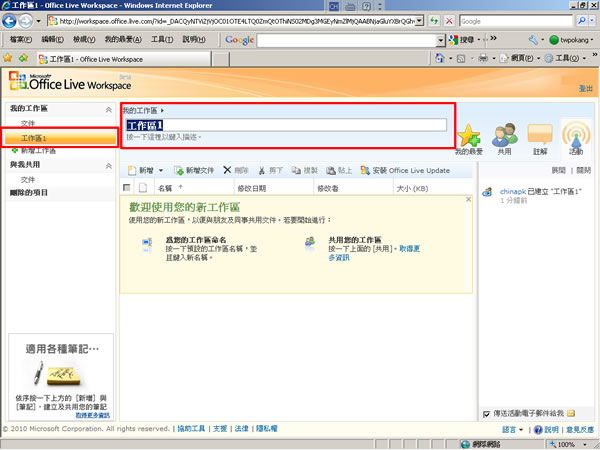This screenshot has width=600, height=450.
Task: Click the Office Live Workspace logo
Action: [x=70, y=81]
